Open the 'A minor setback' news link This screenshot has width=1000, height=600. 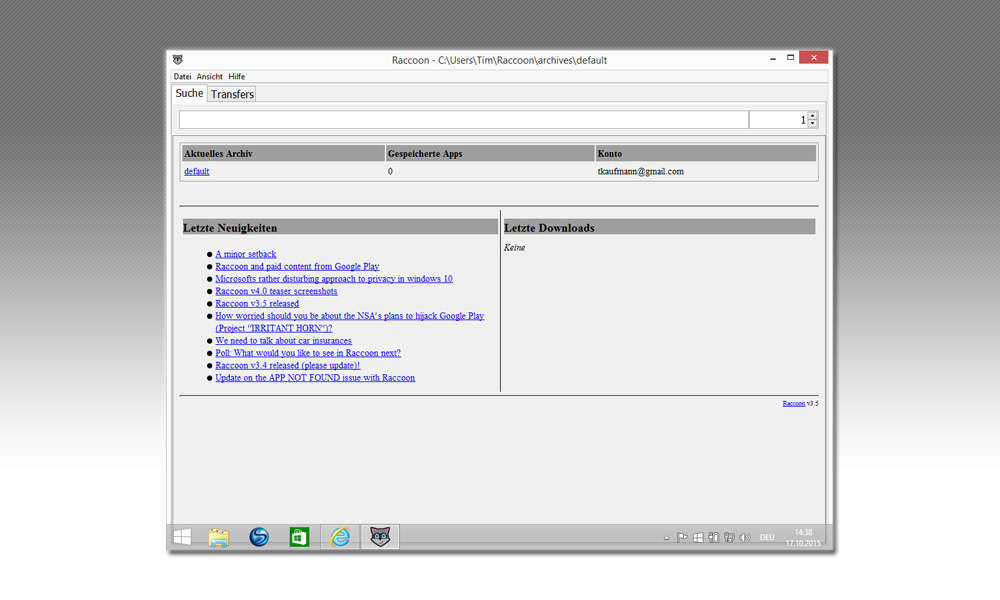click(246, 254)
